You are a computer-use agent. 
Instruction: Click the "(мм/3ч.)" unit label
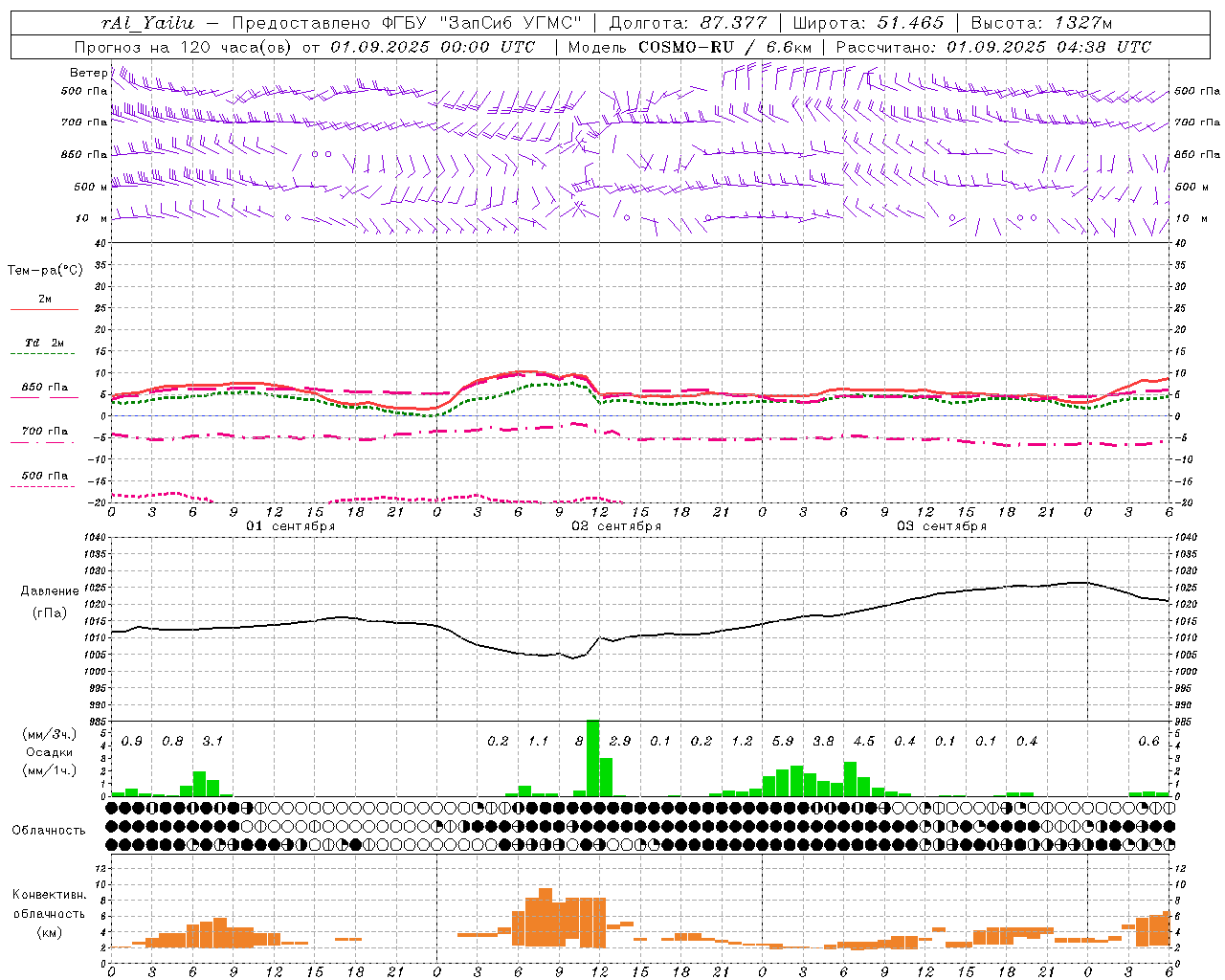(50, 734)
